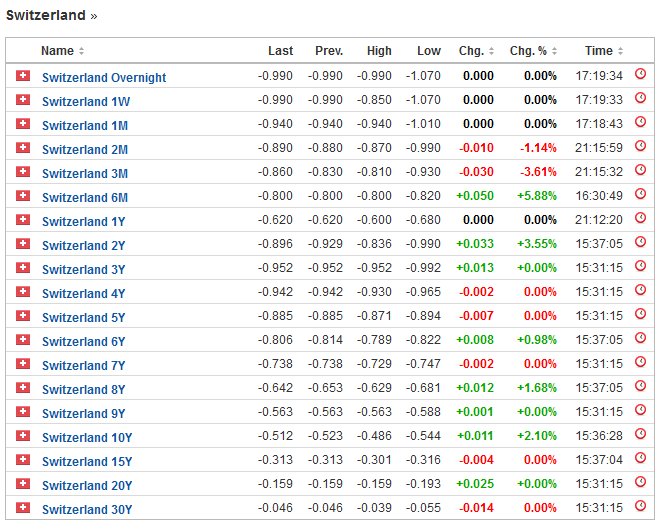The image size is (660, 530).
Task: Open the Switzerland 2M bond link
Action: click(85, 149)
